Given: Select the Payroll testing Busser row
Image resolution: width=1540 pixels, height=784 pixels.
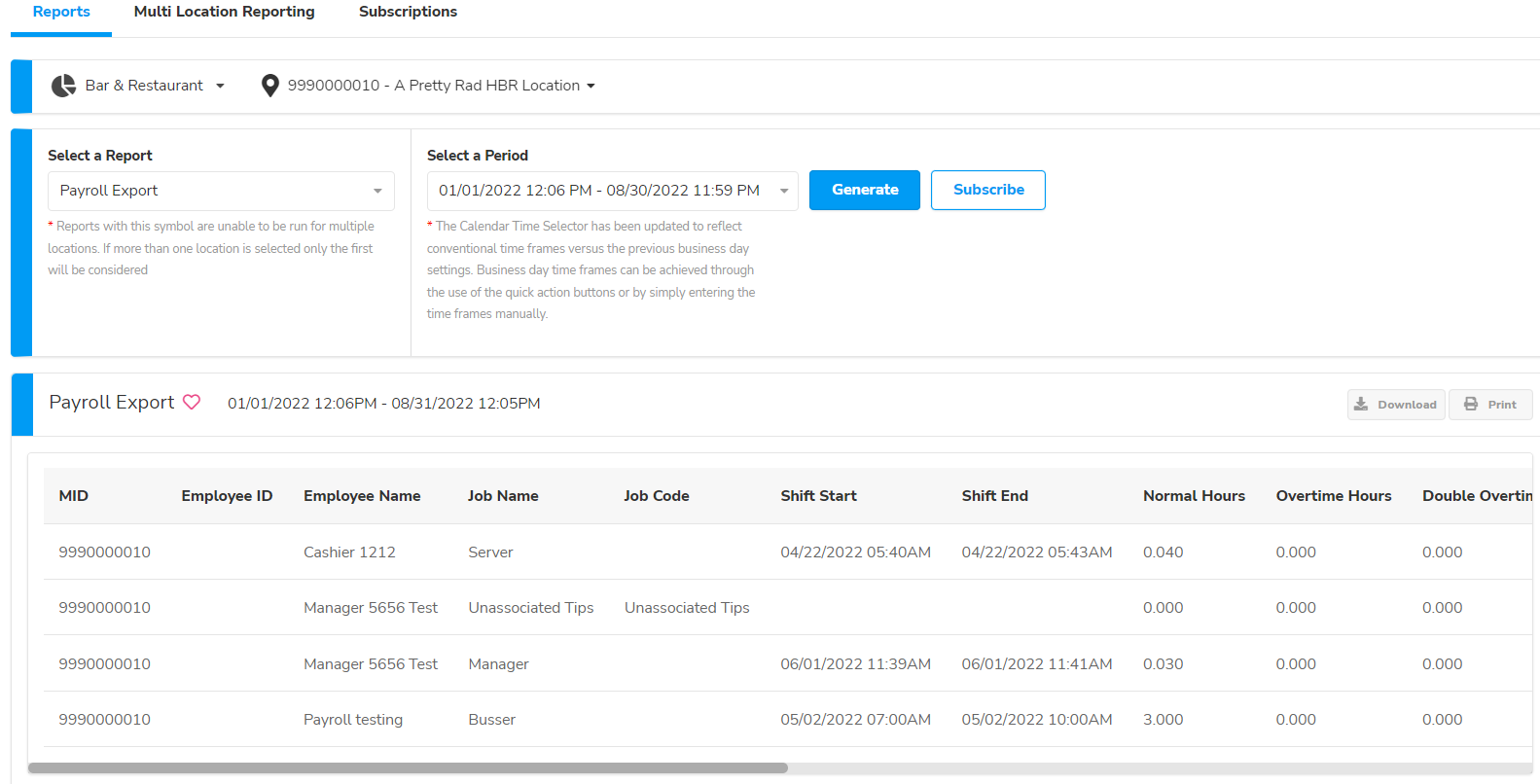Looking at the screenshot, I should pos(352,720).
